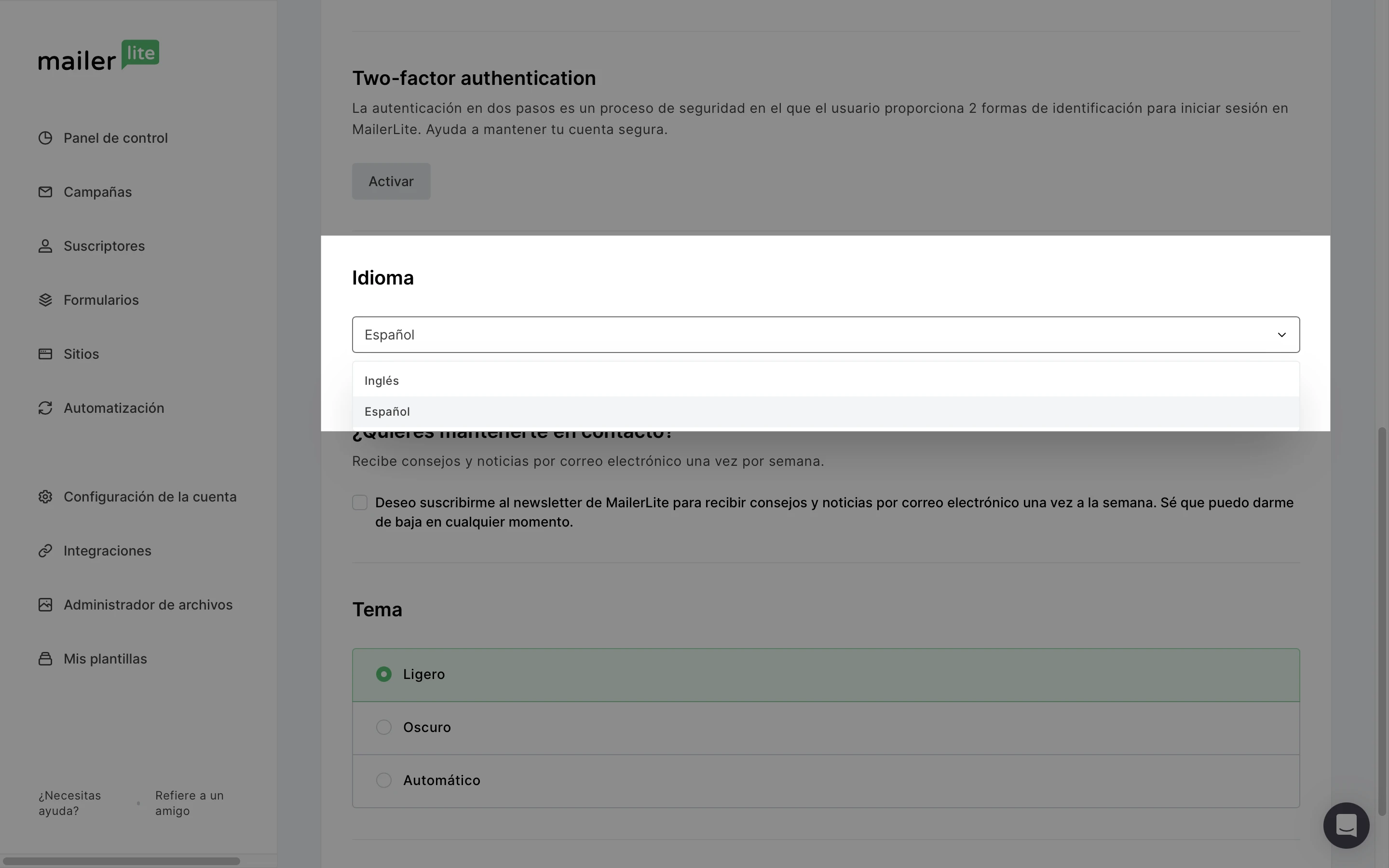This screenshot has height=868, width=1389.
Task: Choose Inglés from the language list
Action: coord(381,380)
